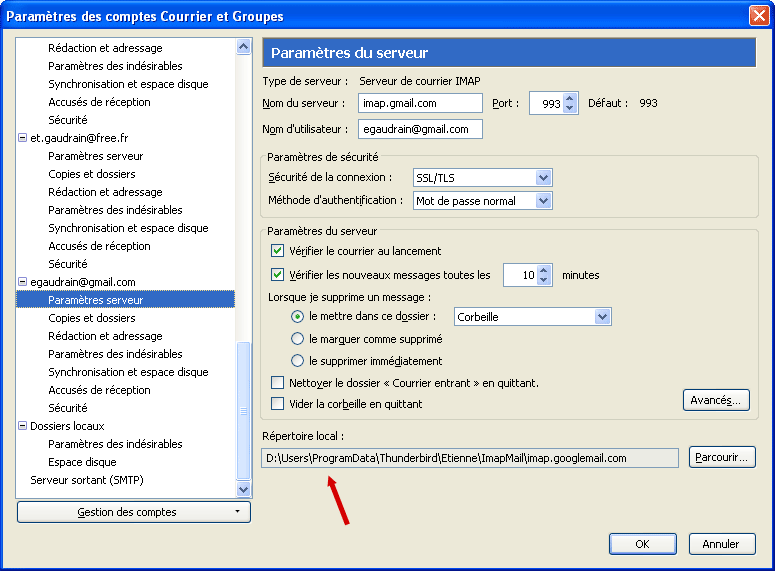Collapse the Dossiers locaux tree node
Image resolution: width=775 pixels, height=571 pixels.
pos(23,426)
